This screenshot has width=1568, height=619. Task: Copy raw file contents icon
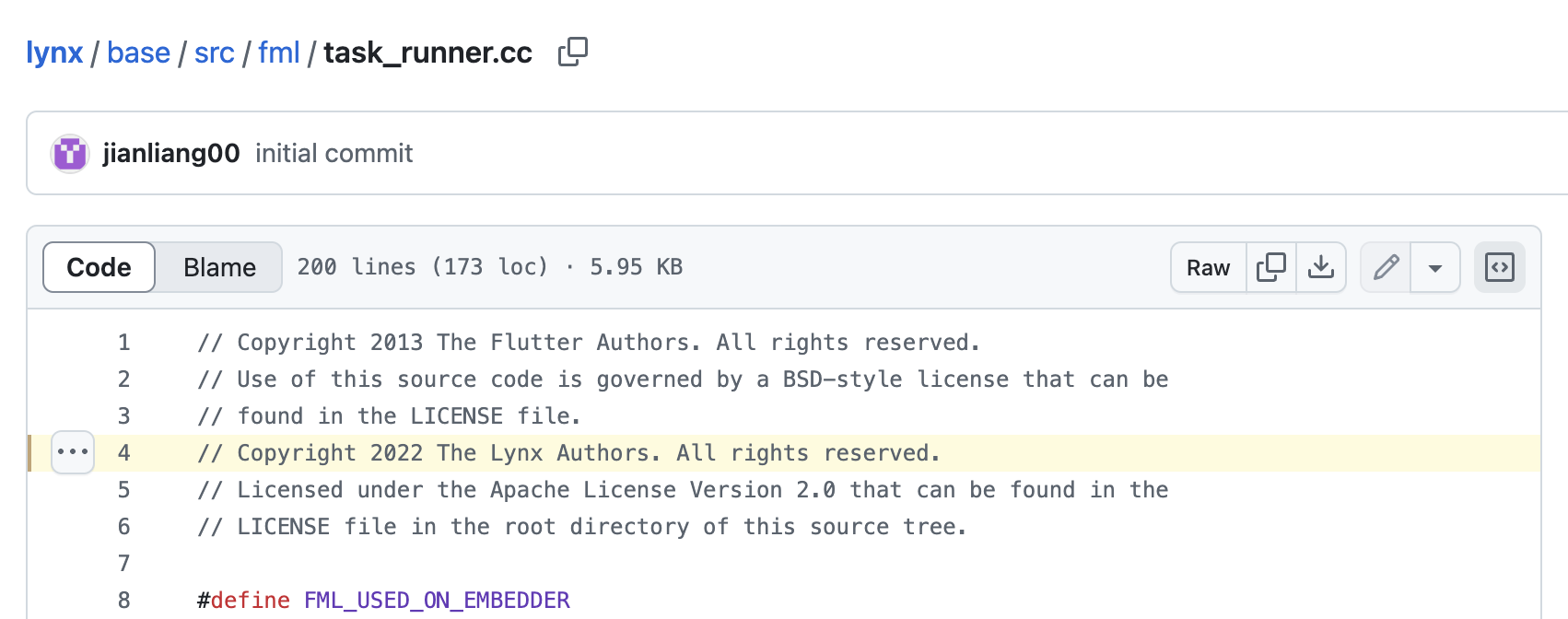point(1270,267)
